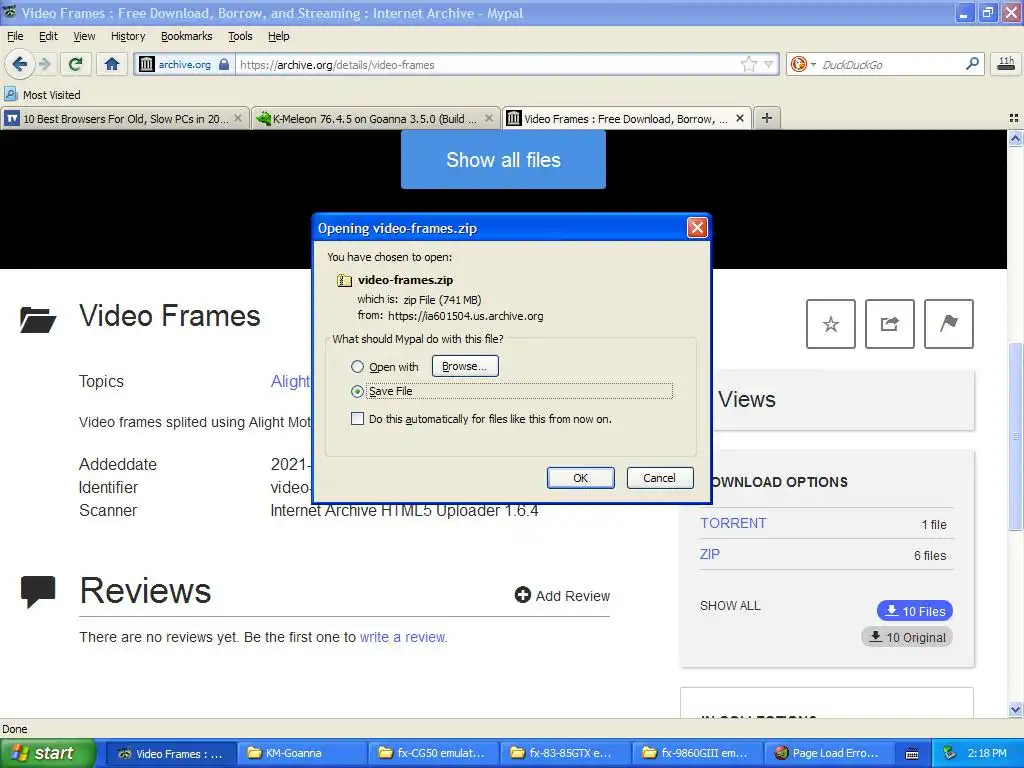
Task: Cancel the video-frames.zip download dialog
Action: tap(660, 478)
